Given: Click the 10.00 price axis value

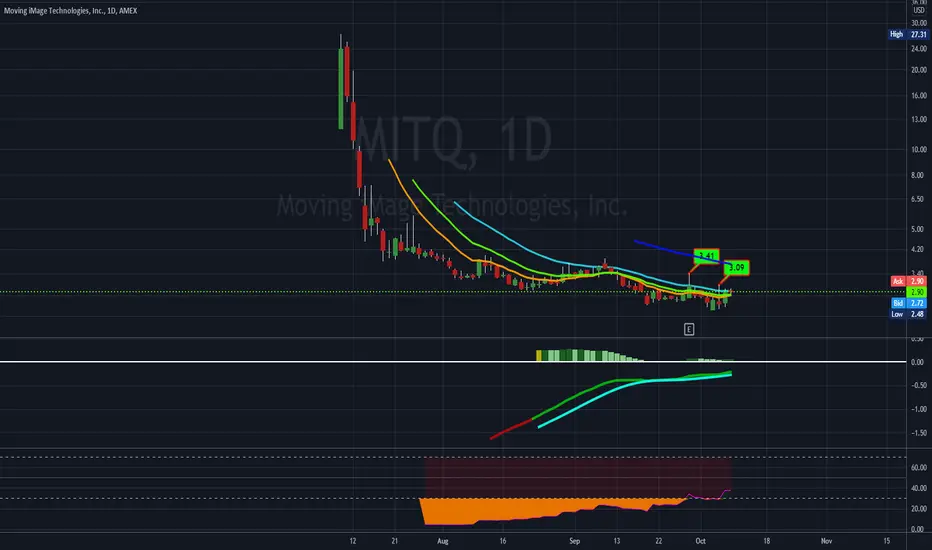Looking at the screenshot, I should click(x=919, y=149).
